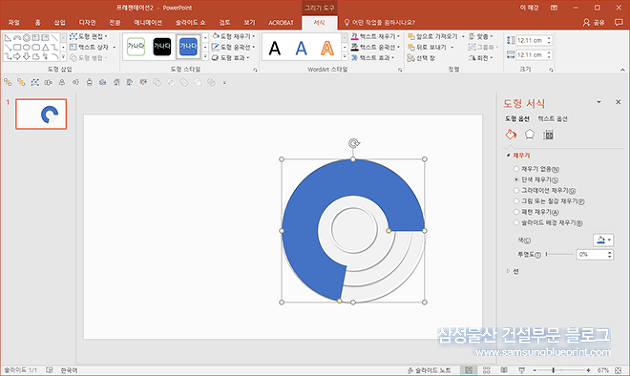Click the Effects pentagon icon
Screen dimensions: 630x376
pos(530,135)
